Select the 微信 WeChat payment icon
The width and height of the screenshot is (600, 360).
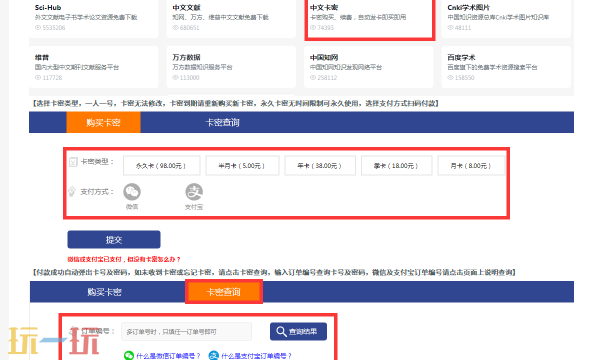(132, 192)
